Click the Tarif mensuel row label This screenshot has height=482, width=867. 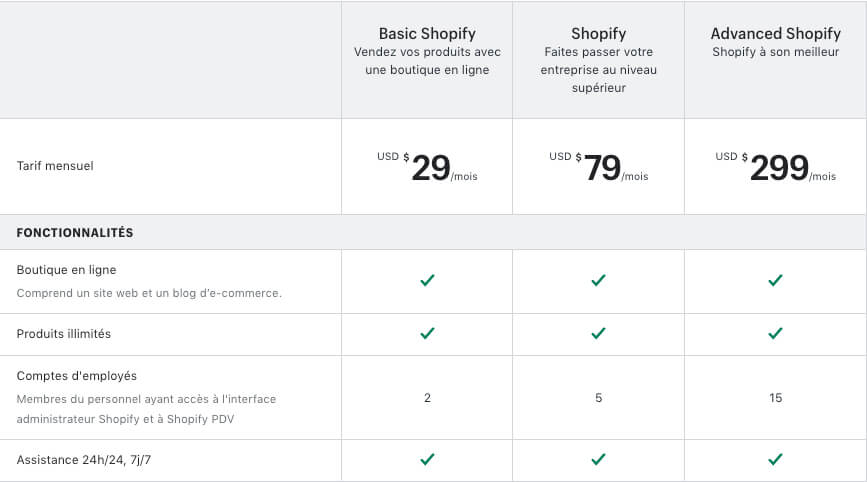pos(55,166)
